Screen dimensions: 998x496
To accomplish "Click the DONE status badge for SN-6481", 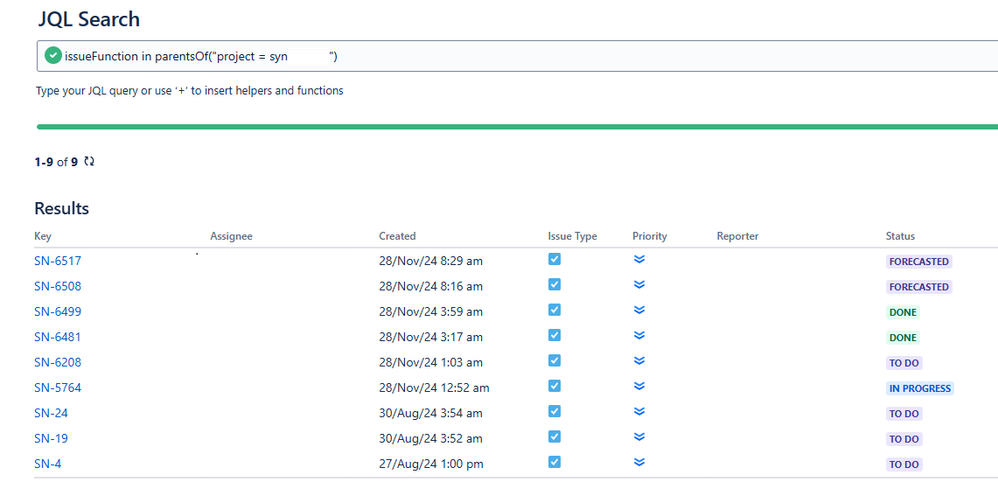I will (x=903, y=337).
